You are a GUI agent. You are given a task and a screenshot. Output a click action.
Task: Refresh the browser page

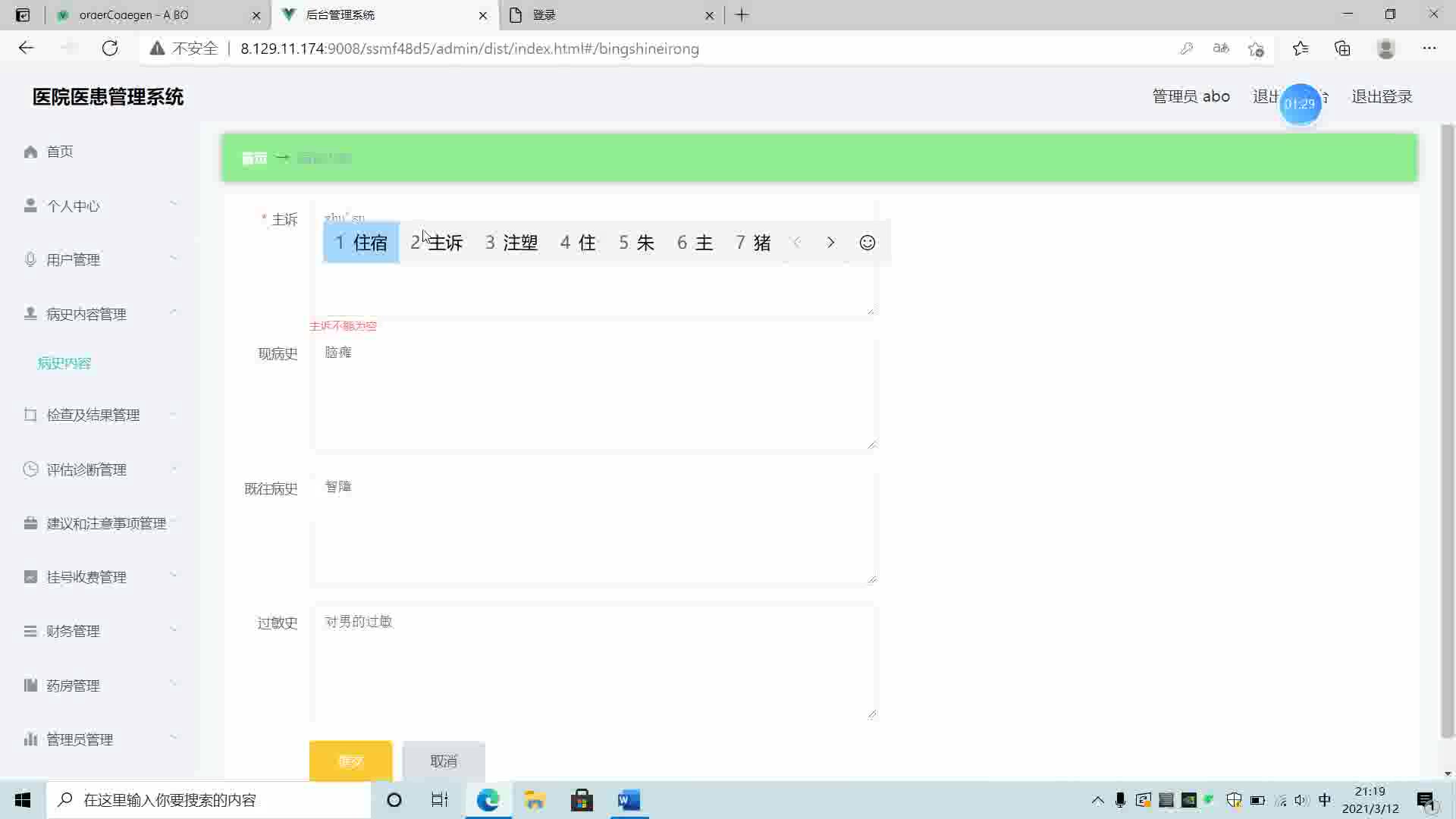[x=110, y=49]
